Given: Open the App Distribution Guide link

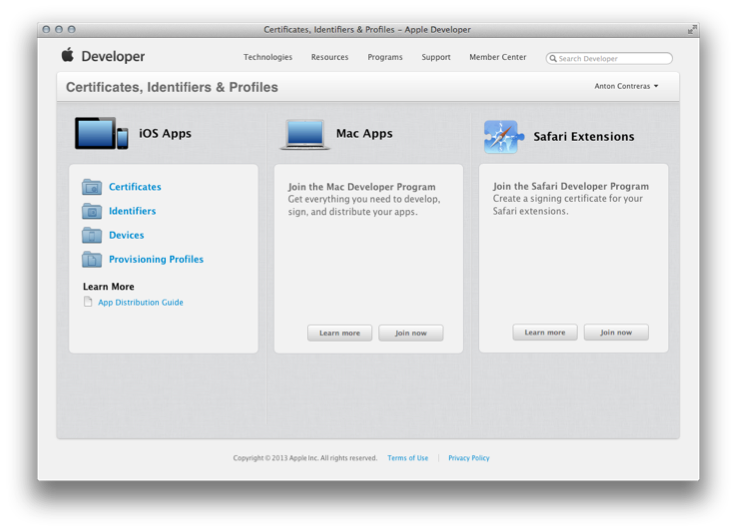Looking at the screenshot, I should pos(140,302).
